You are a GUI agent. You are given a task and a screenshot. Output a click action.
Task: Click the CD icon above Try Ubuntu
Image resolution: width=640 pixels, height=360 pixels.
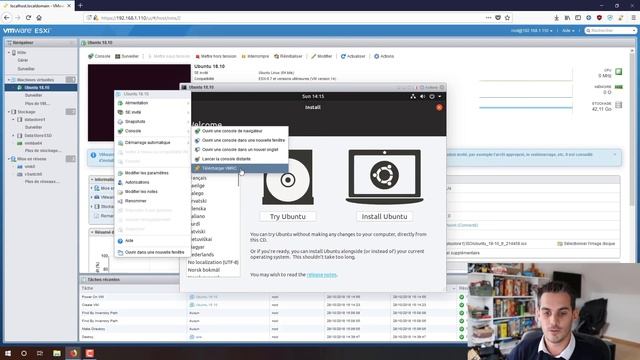pyautogui.click(x=288, y=177)
